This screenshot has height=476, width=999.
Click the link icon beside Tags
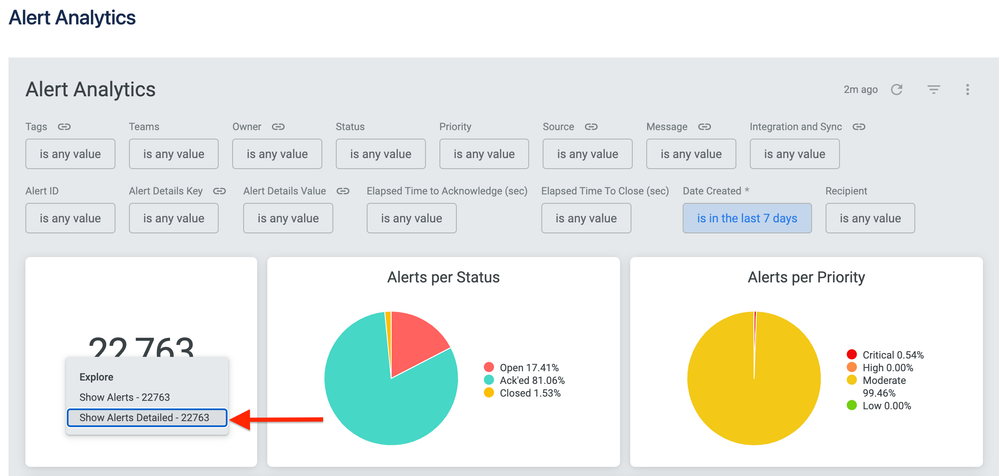[64, 127]
